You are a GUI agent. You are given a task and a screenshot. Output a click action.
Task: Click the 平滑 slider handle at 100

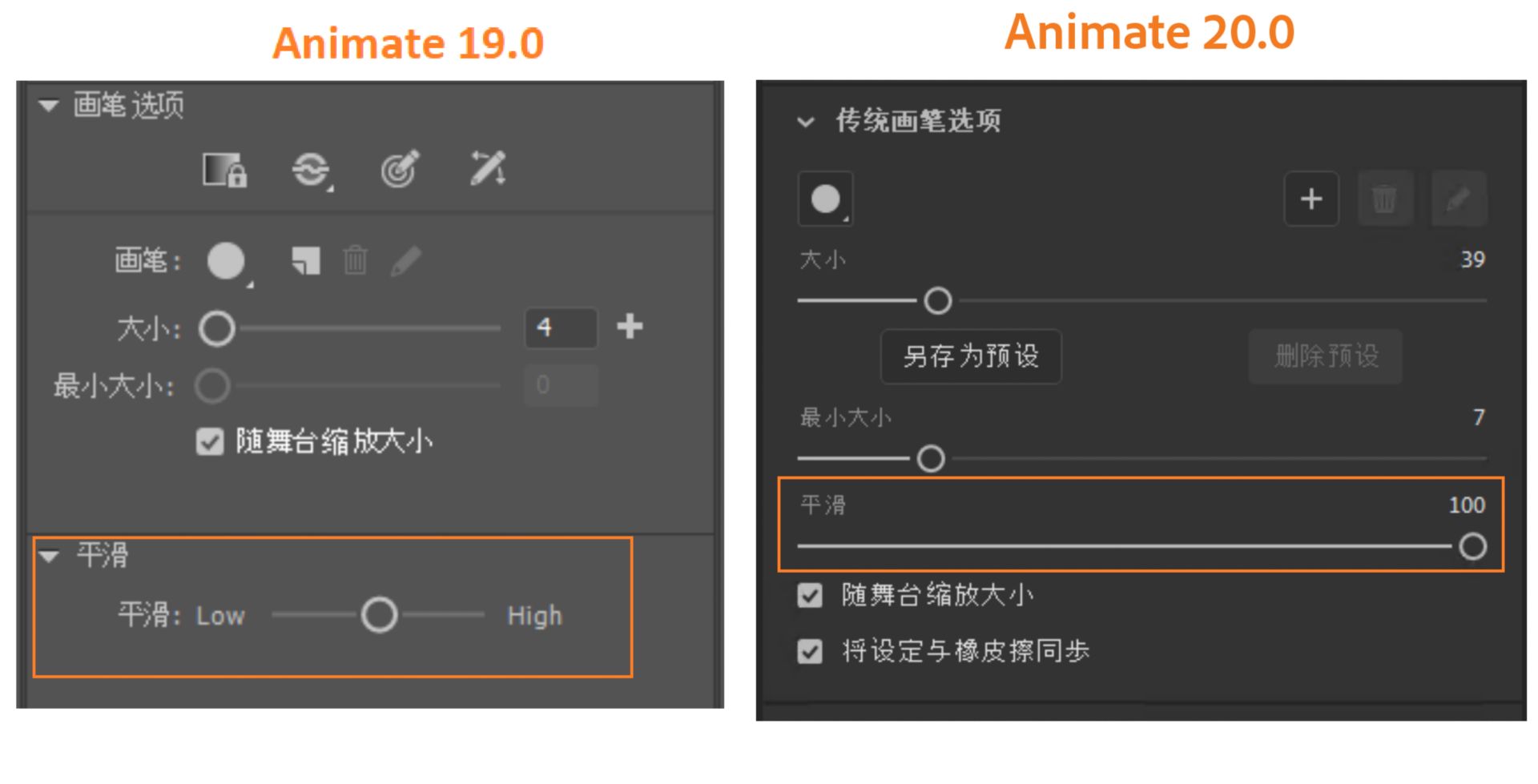tap(1472, 547)
